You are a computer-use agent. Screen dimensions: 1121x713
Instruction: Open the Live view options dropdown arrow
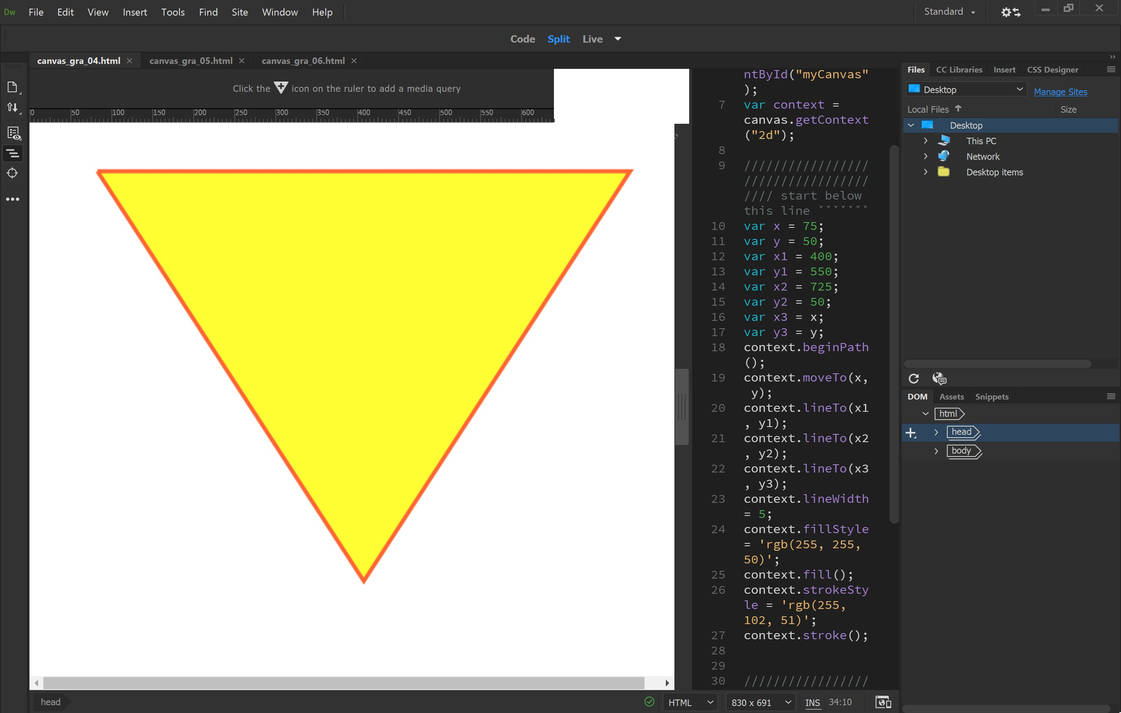tap(618, 39)
